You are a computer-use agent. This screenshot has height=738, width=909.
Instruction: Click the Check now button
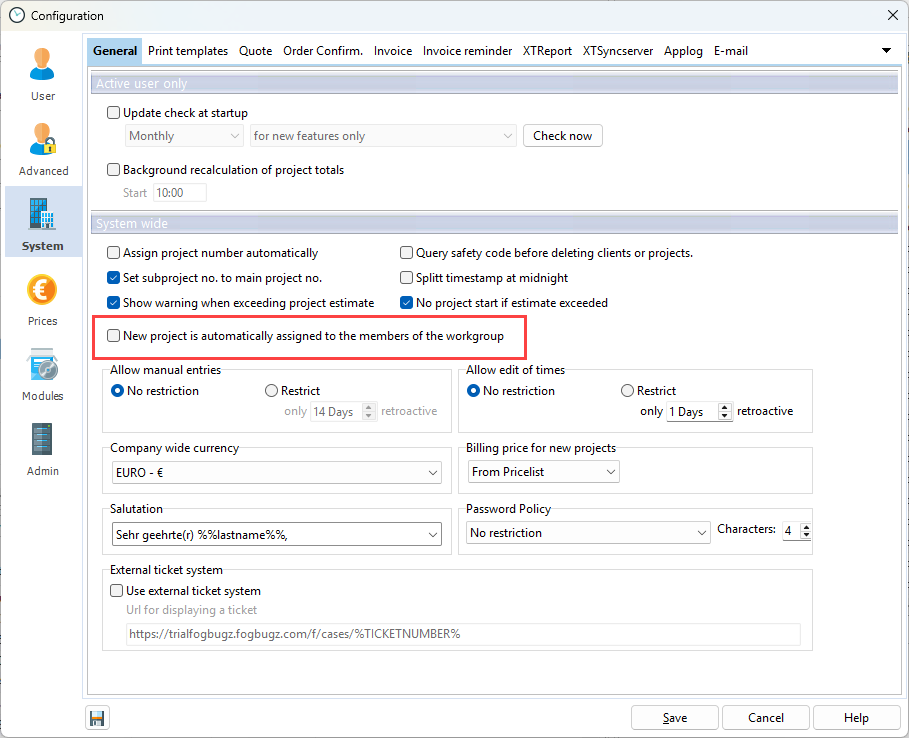pyautogui.click(x=562, y=136)
